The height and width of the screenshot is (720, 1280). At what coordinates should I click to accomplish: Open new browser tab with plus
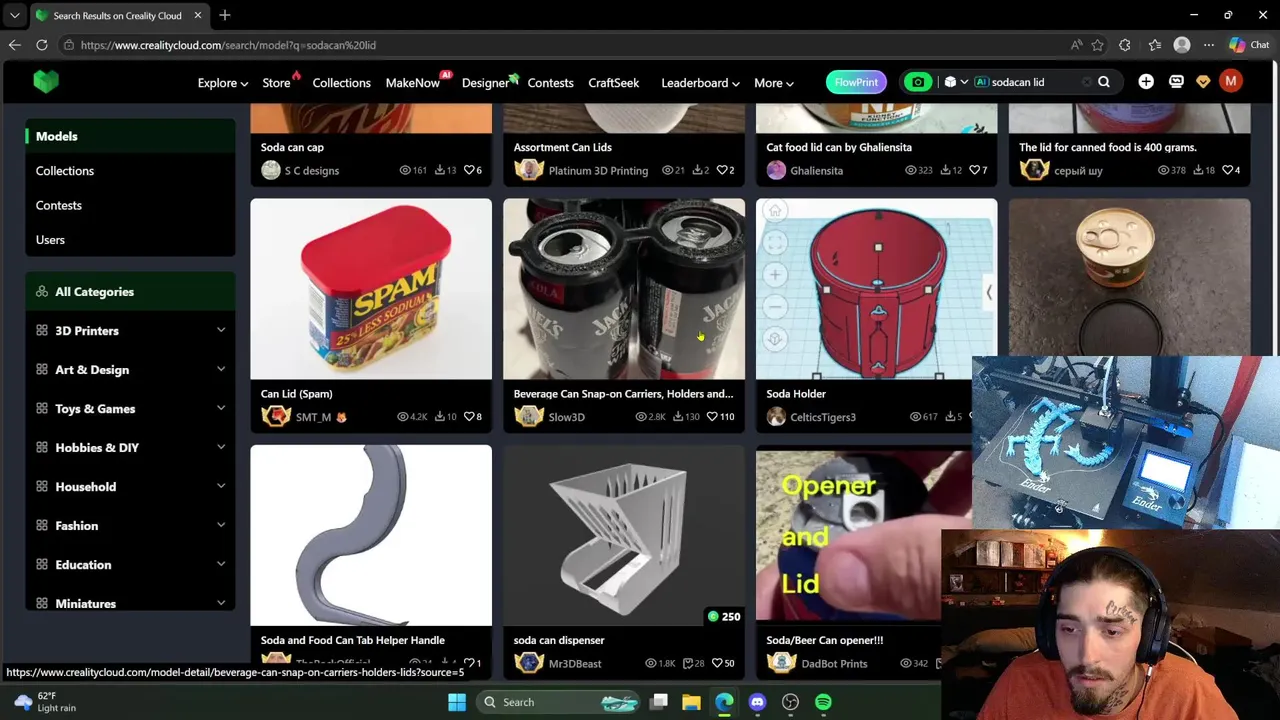pos(225,15)
